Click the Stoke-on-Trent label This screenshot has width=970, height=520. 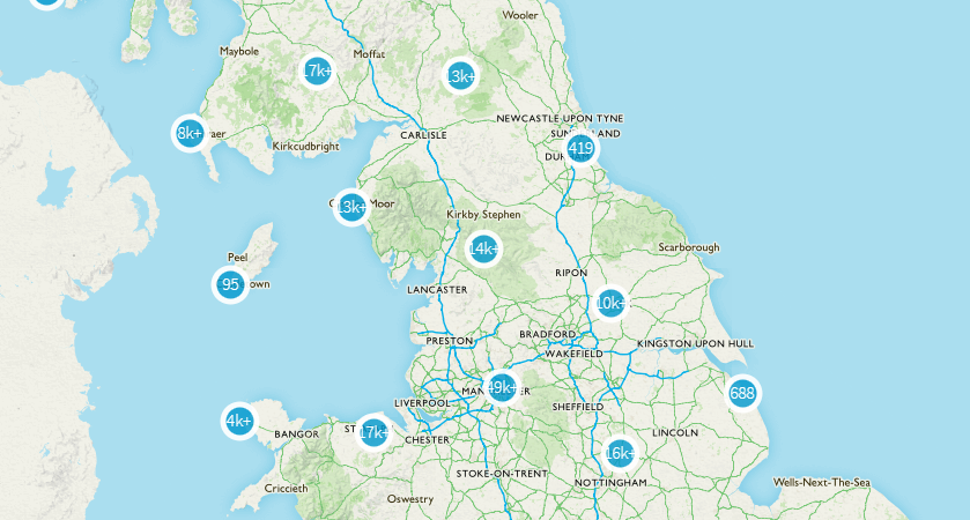(502, 474)
